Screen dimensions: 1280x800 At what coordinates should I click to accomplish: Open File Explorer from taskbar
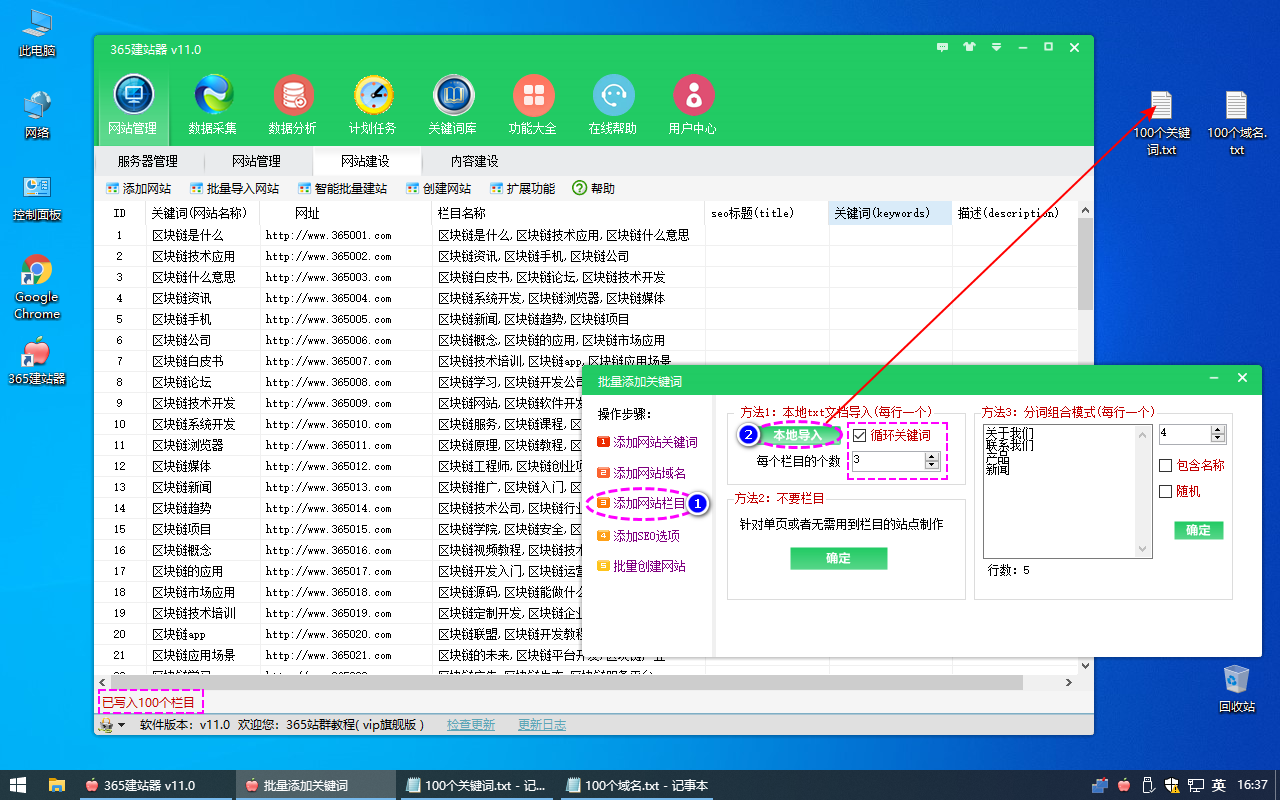(56, 785)
